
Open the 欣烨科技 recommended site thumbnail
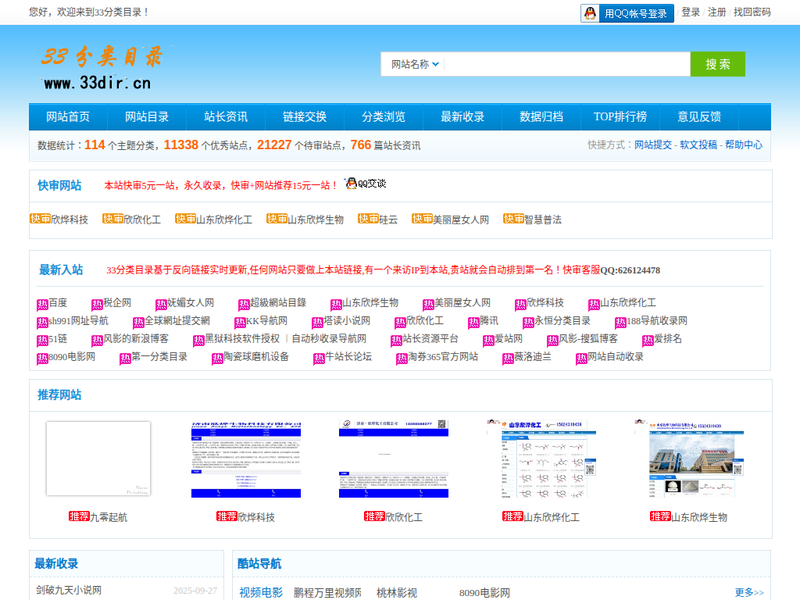pyautogui.click(x=245, y=458)
